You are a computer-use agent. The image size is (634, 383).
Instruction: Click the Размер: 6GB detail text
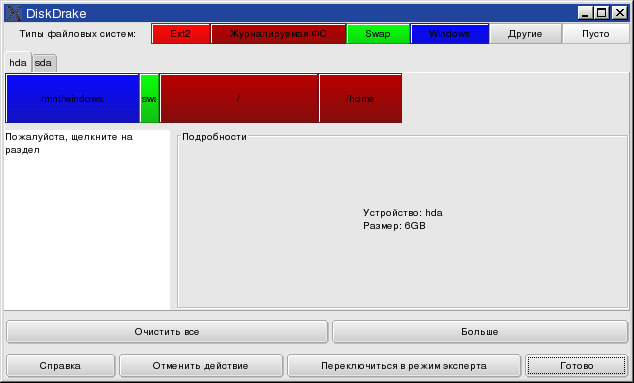tap(394, 226)
